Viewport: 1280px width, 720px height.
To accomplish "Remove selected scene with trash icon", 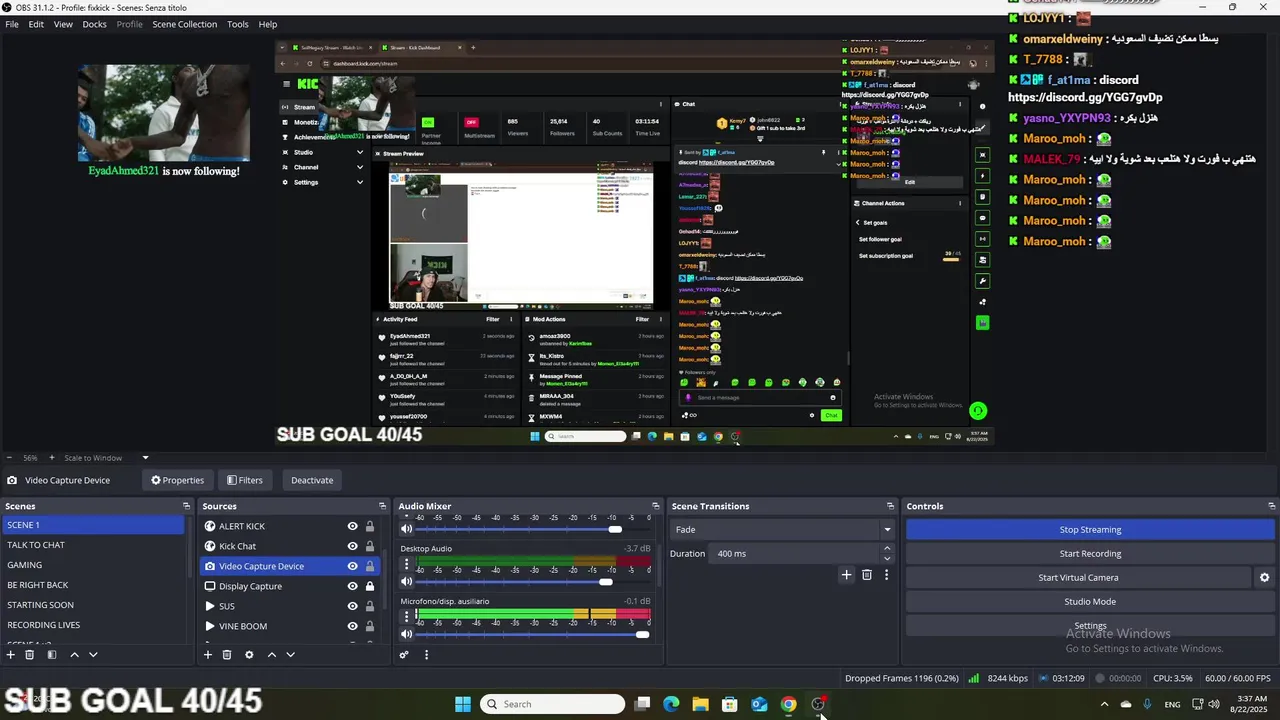I will (x=30, y=655).
